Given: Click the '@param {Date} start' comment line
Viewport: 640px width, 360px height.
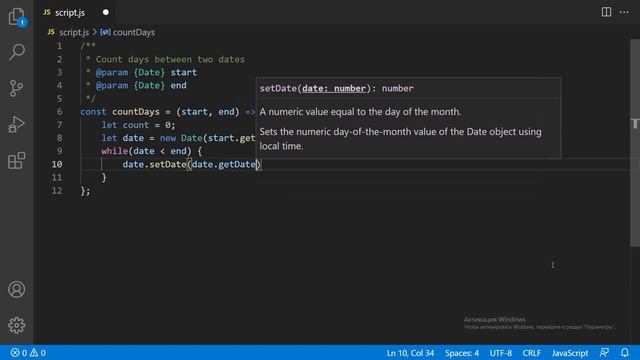Looking at the screenshot, I should coord(146,72).
